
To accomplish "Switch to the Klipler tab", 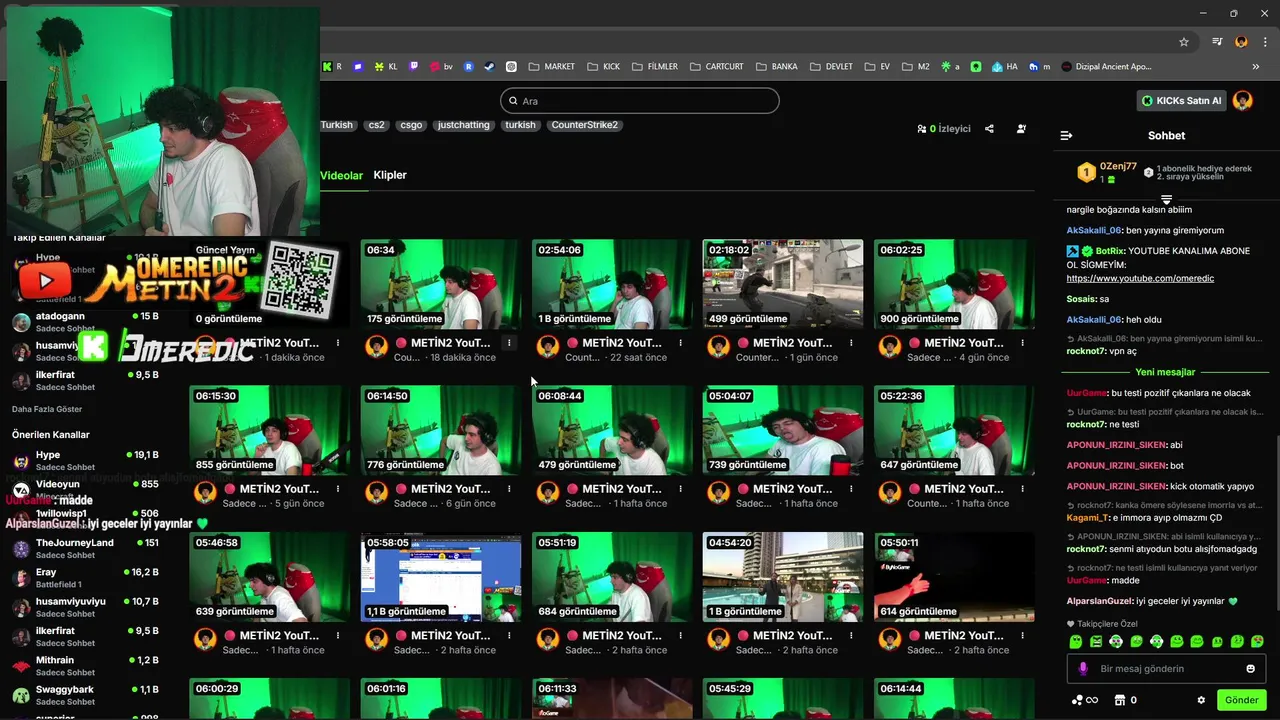I will tap(390, 175).
